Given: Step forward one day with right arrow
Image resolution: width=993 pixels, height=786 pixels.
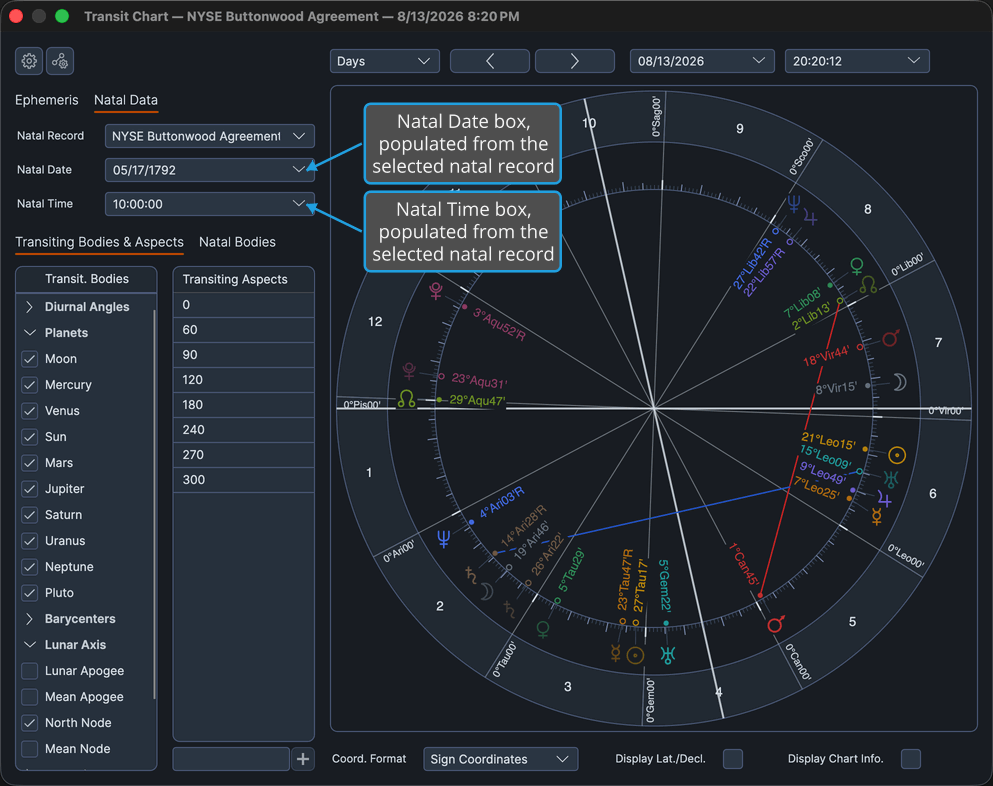Looking at the screenshot, I should pos(574,61).
